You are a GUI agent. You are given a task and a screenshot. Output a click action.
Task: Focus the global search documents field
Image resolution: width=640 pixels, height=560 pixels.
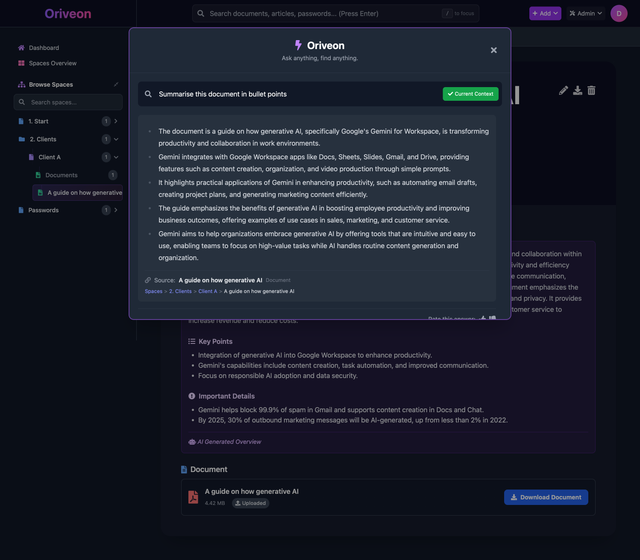pyautogui.click(x=336, y=13)
